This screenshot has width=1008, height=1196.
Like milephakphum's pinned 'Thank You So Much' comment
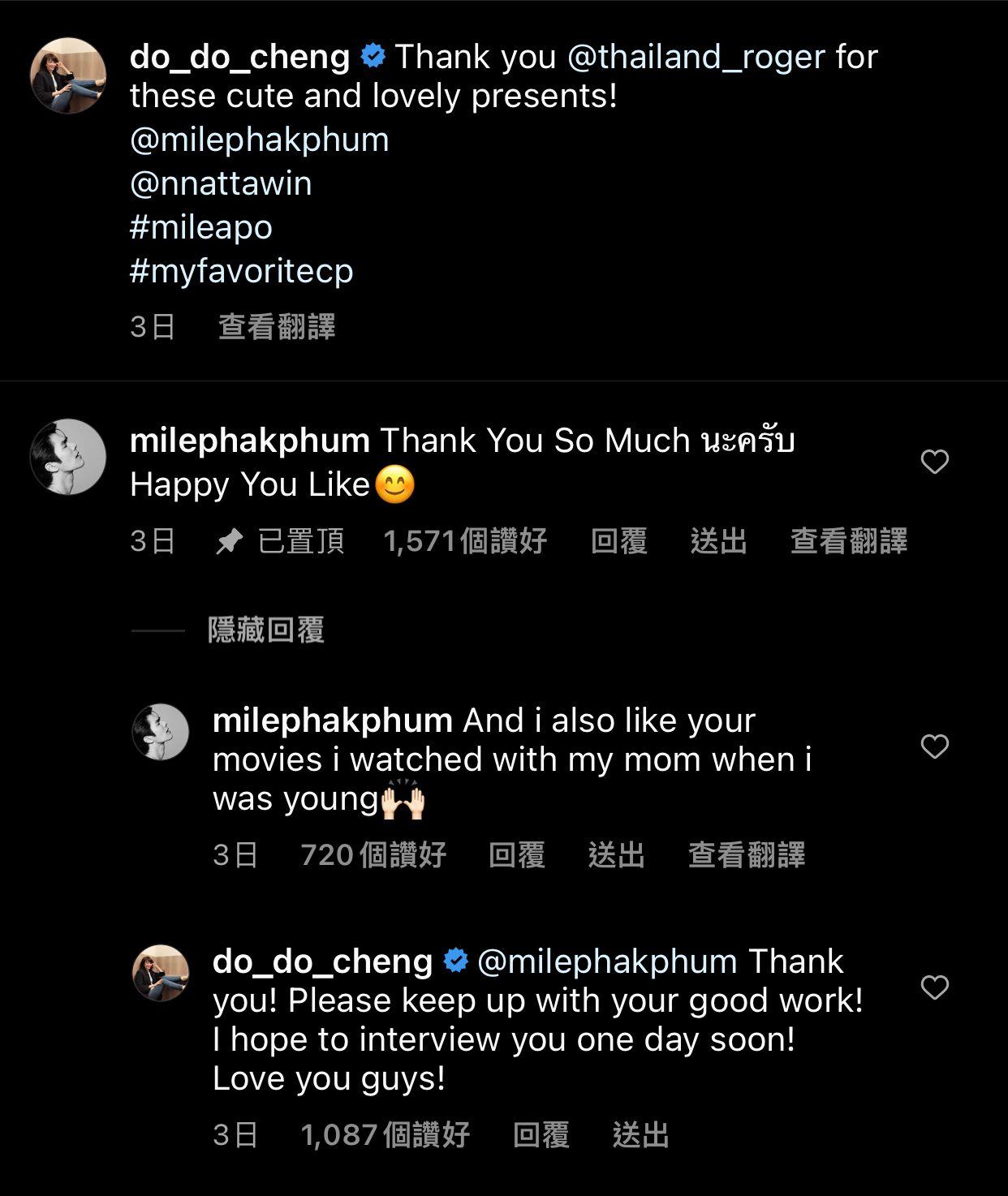point(935,462)
